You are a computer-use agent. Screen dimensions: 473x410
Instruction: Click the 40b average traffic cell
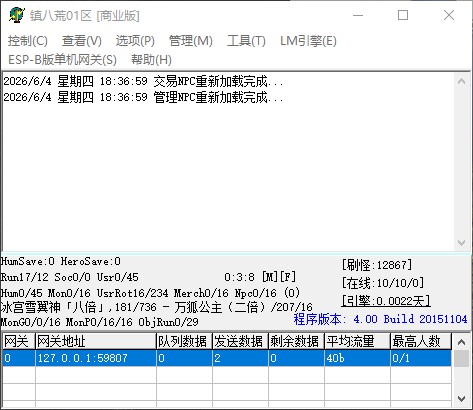point(357,358)
